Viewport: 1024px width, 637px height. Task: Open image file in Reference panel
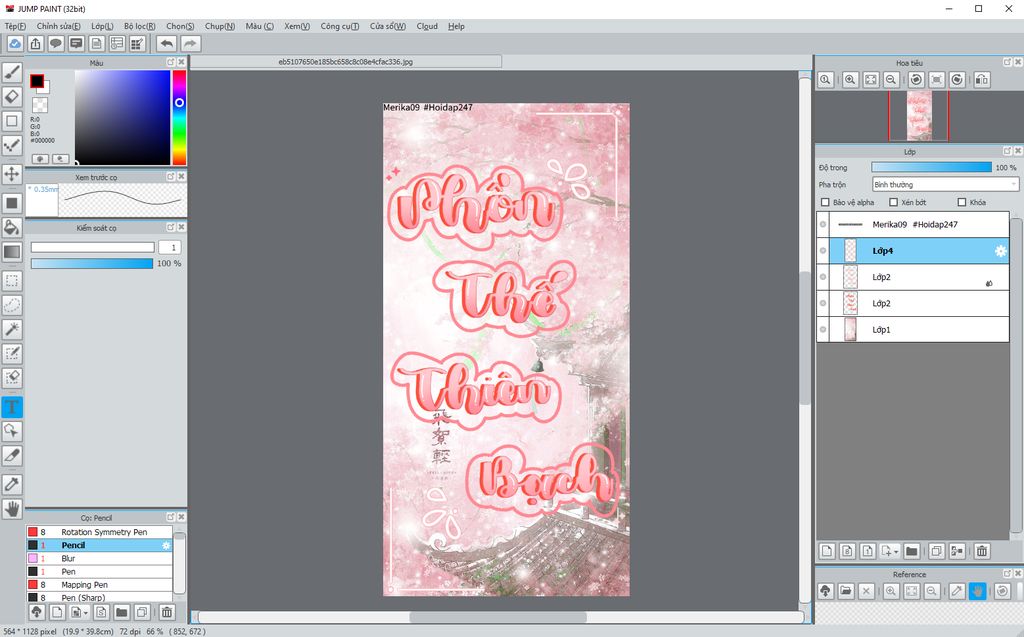click(x=846, y=591)
